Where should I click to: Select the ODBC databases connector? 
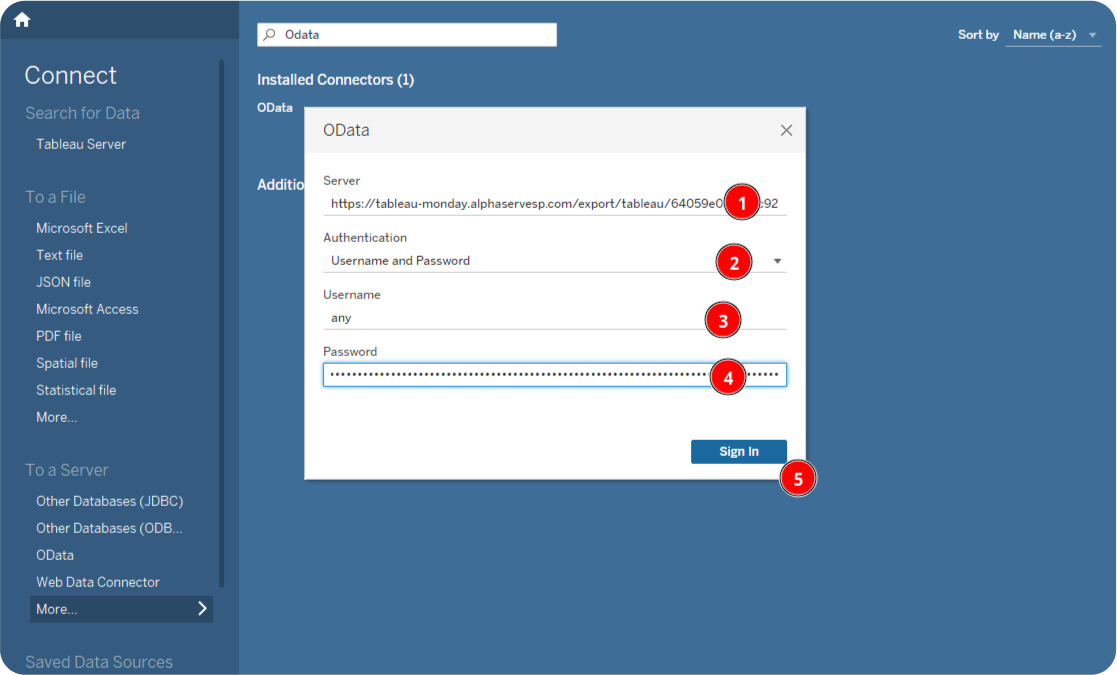click(110, 527)
